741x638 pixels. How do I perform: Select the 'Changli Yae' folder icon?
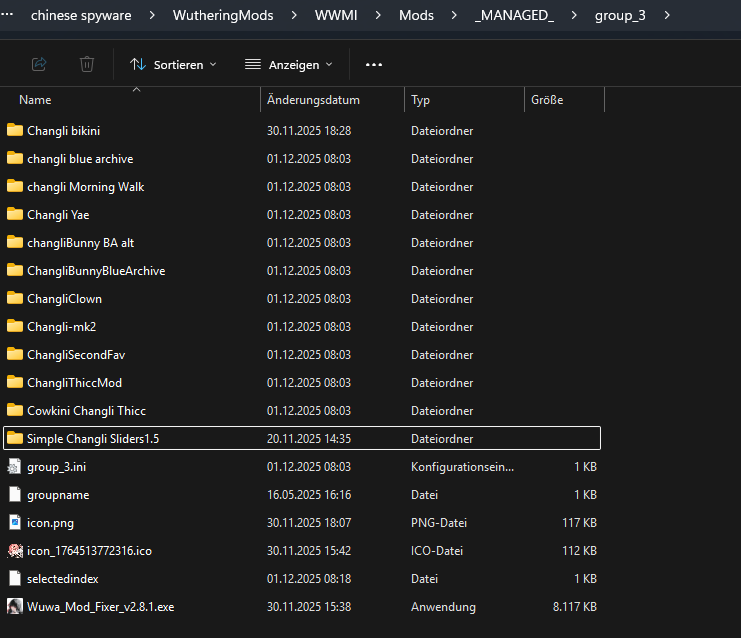coord(15,214)
